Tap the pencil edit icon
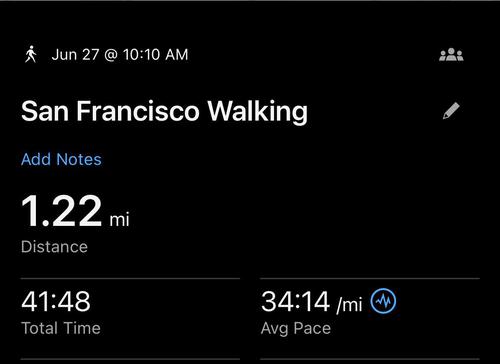 tap(451, 111)
